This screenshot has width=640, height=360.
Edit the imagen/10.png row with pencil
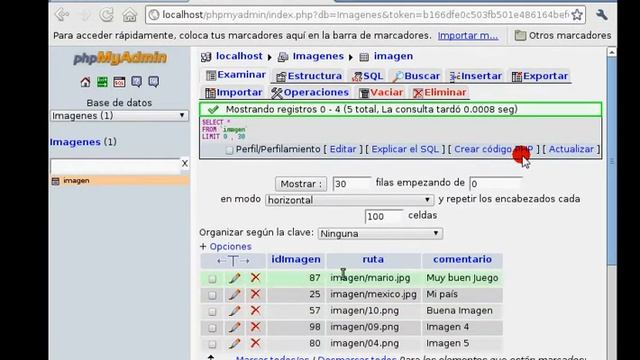tap(234, 311)
